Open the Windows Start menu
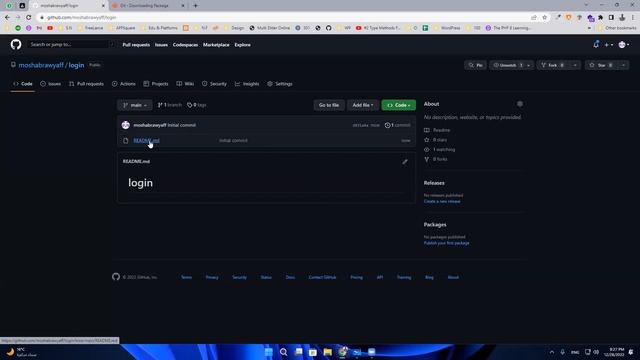The width and height of the screenshot is (640, 360). [269, 352]
